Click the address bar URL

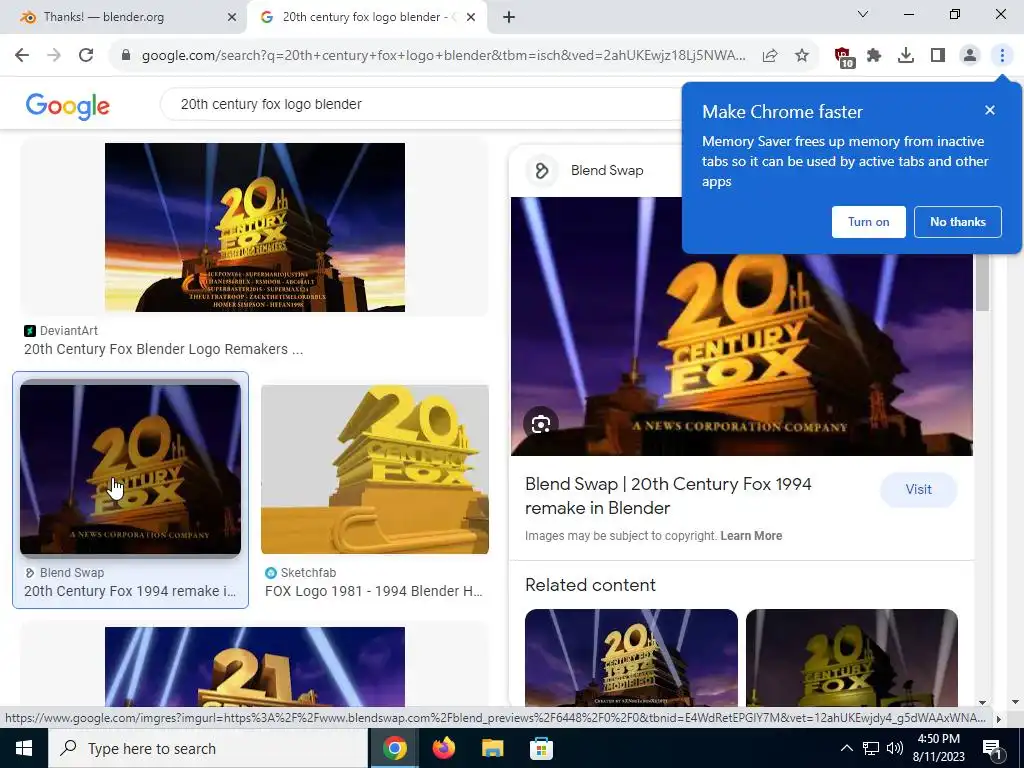443,56
